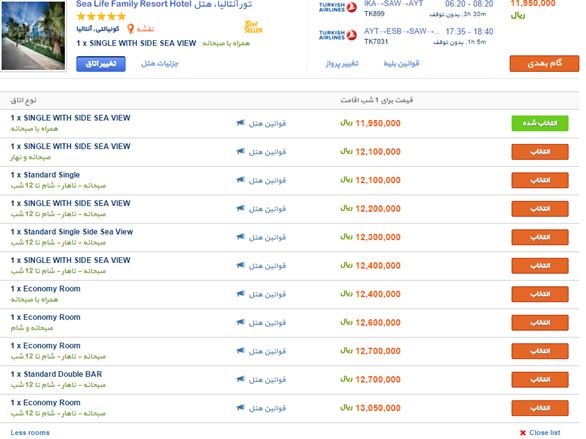The height and width of the screenshot is (439, 586).
Task: Click the megaphone icon in the 13,050,000 row
Action: coord(241,407)
